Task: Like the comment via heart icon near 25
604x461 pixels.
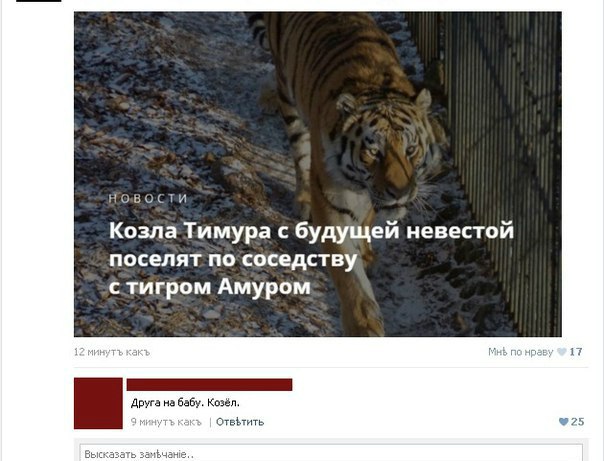Action: (563, 422)
